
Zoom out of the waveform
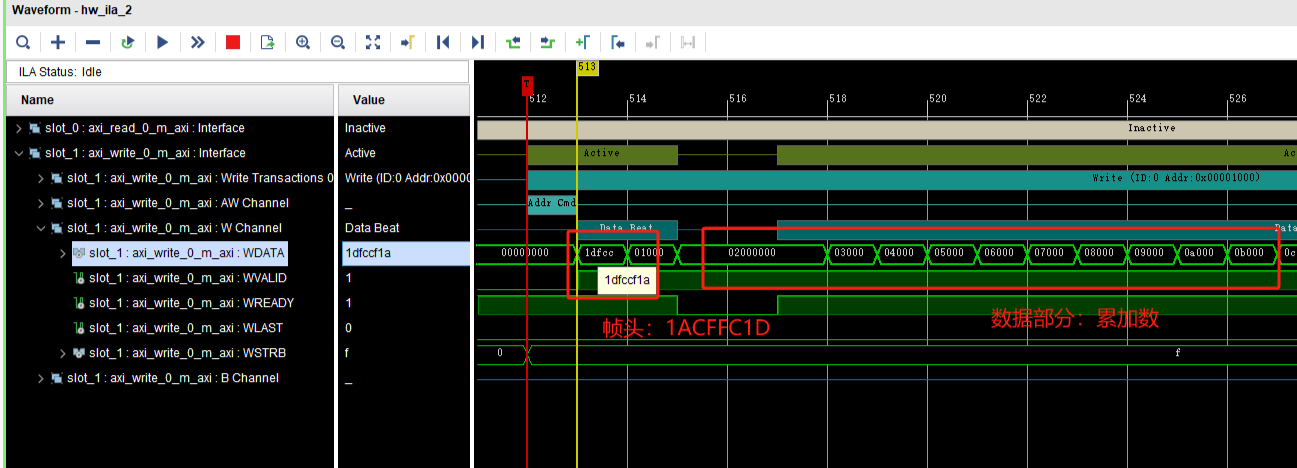338,42
